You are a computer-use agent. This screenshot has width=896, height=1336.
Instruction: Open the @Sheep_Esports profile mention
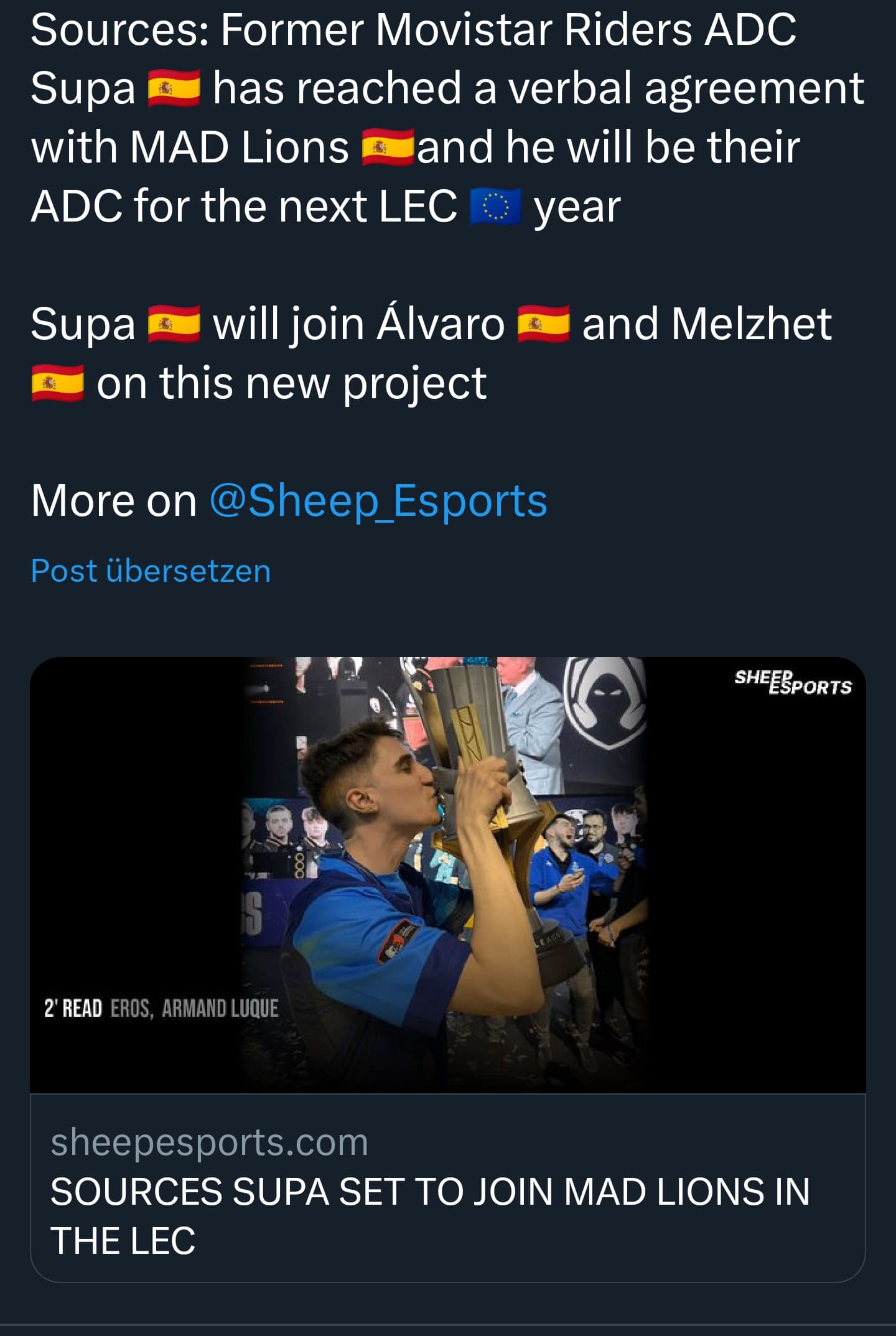(x=378, y=501)
